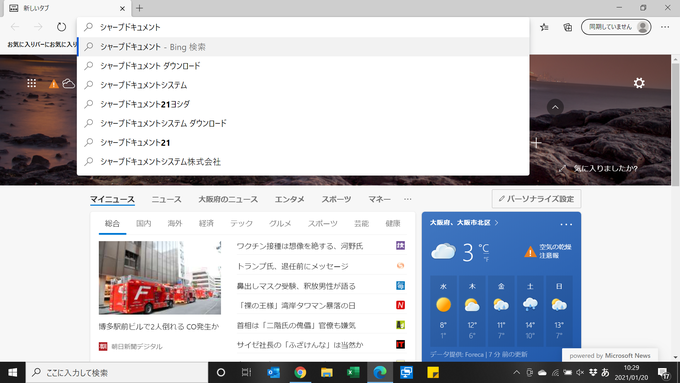680x383 pixels.
Task: Click the plus icon to add a quick link
Action: (x=536, y=143)
